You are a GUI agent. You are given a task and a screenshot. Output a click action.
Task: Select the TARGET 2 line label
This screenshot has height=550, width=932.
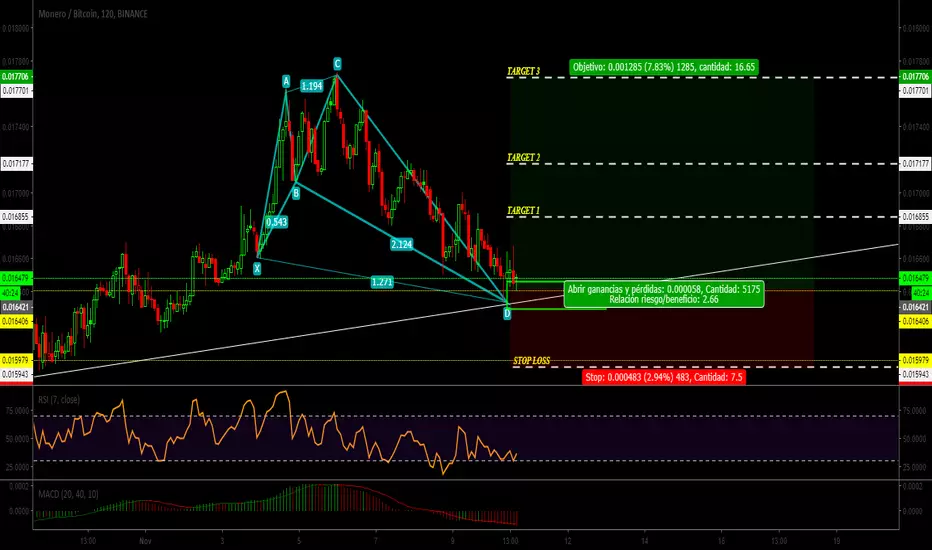523,158
